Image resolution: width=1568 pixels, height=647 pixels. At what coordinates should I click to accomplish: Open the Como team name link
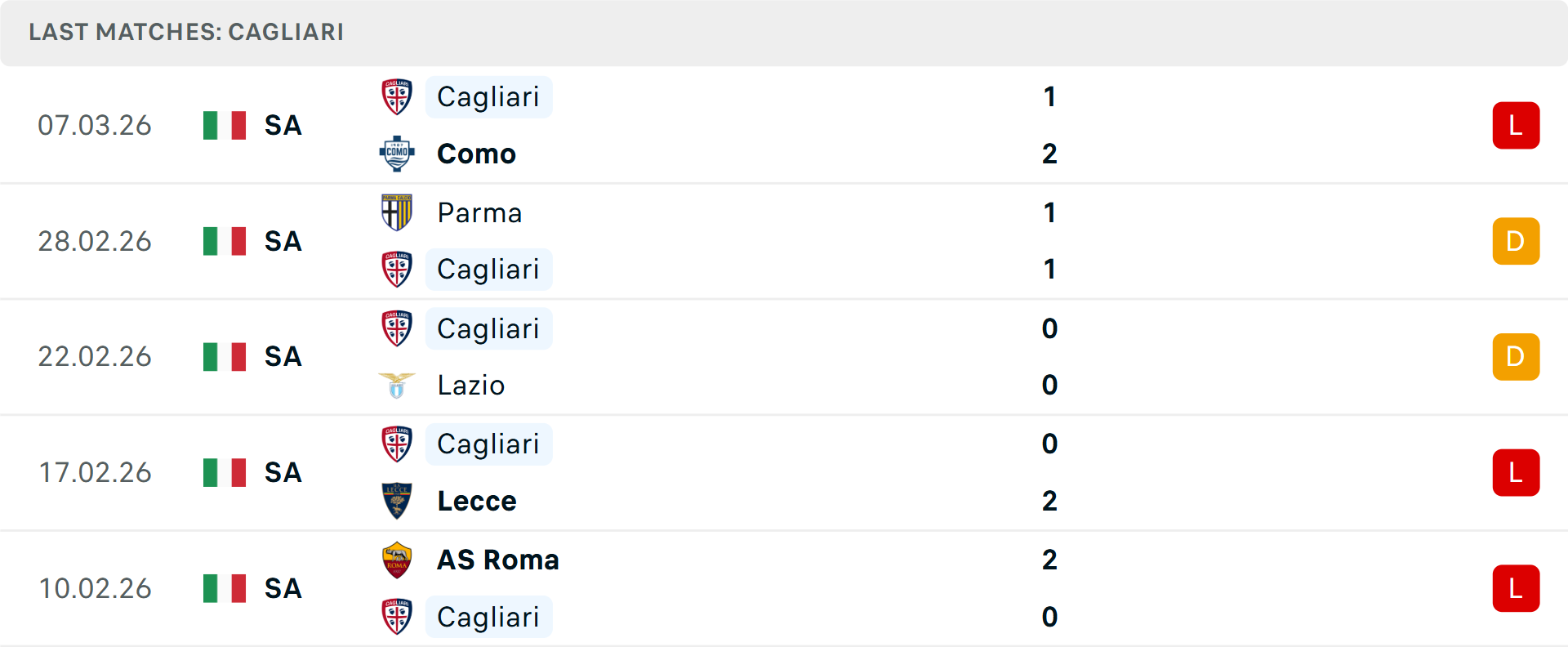(476, 154)
